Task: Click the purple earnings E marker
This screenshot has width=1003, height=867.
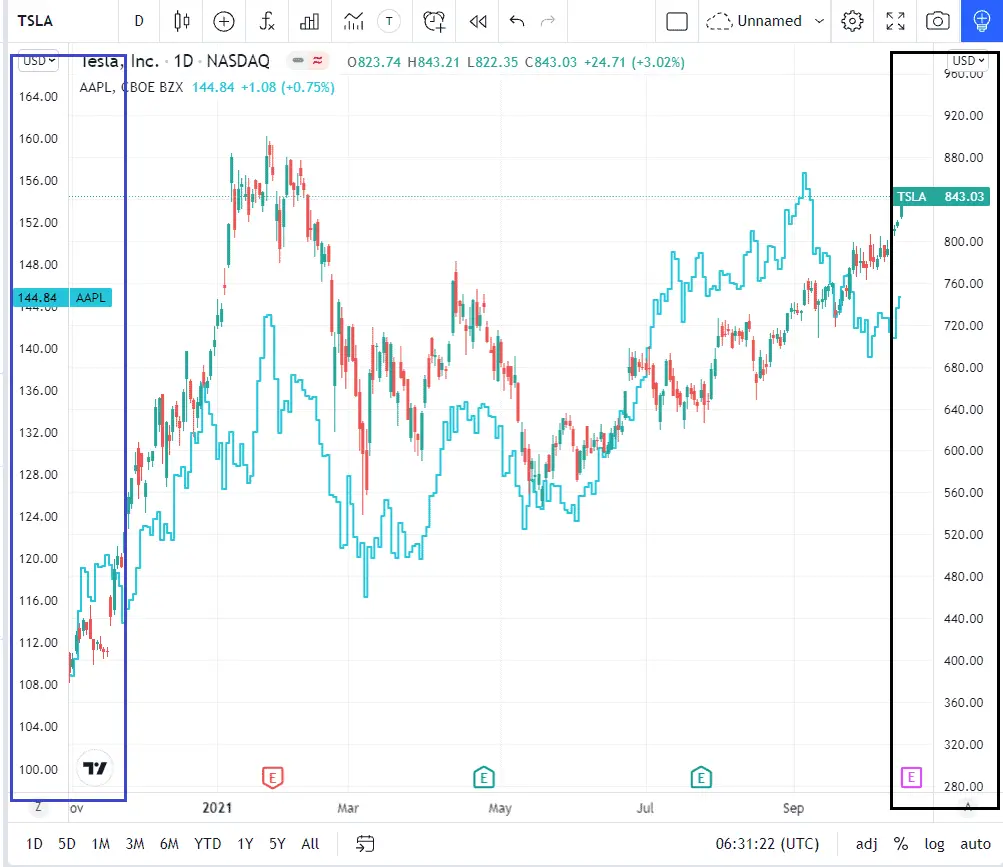Action: pos(911,777)
